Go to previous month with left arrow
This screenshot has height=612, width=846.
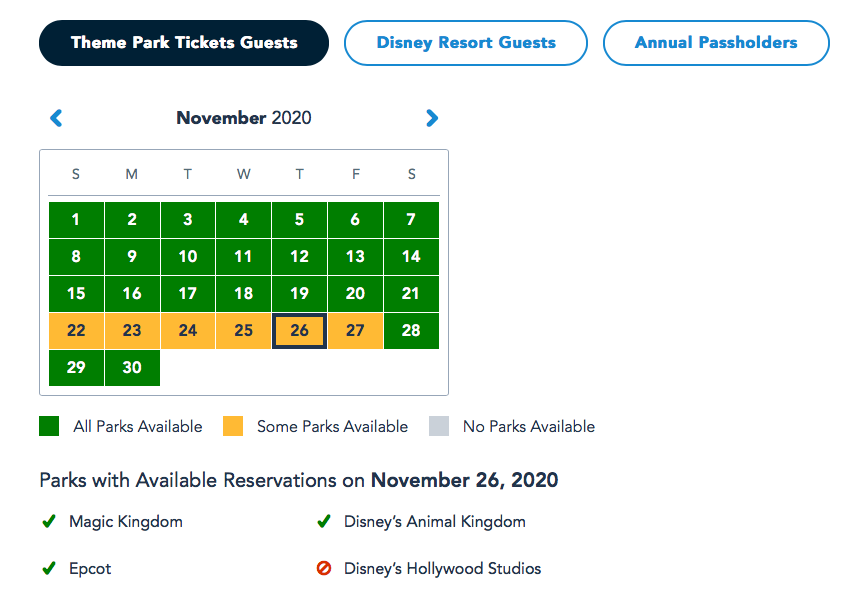coord(56,118)
